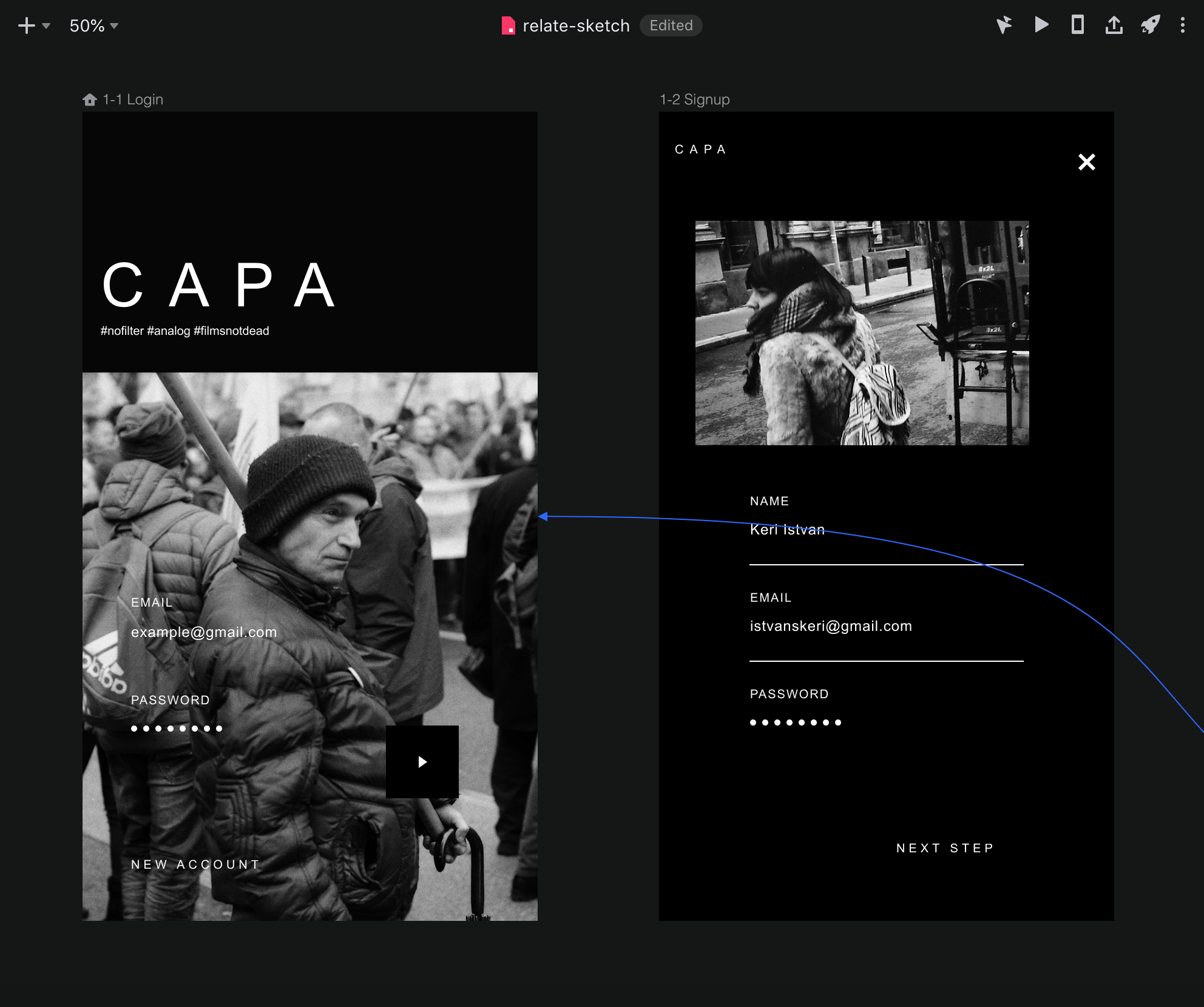Toggle the interaction cursor tool icon
The image size is (1204, 1007).
click(x=1004, y=25)
